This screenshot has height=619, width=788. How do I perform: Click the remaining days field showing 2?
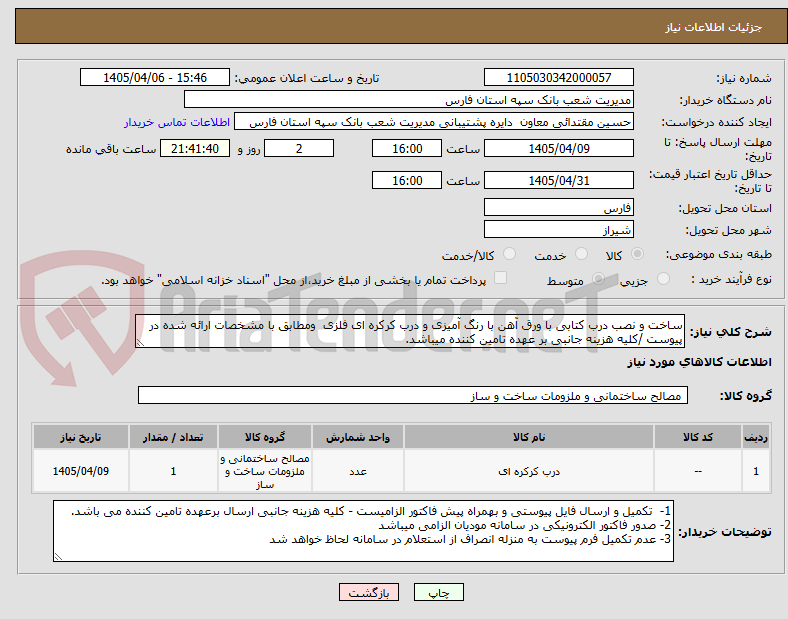[x=299, y=148]
